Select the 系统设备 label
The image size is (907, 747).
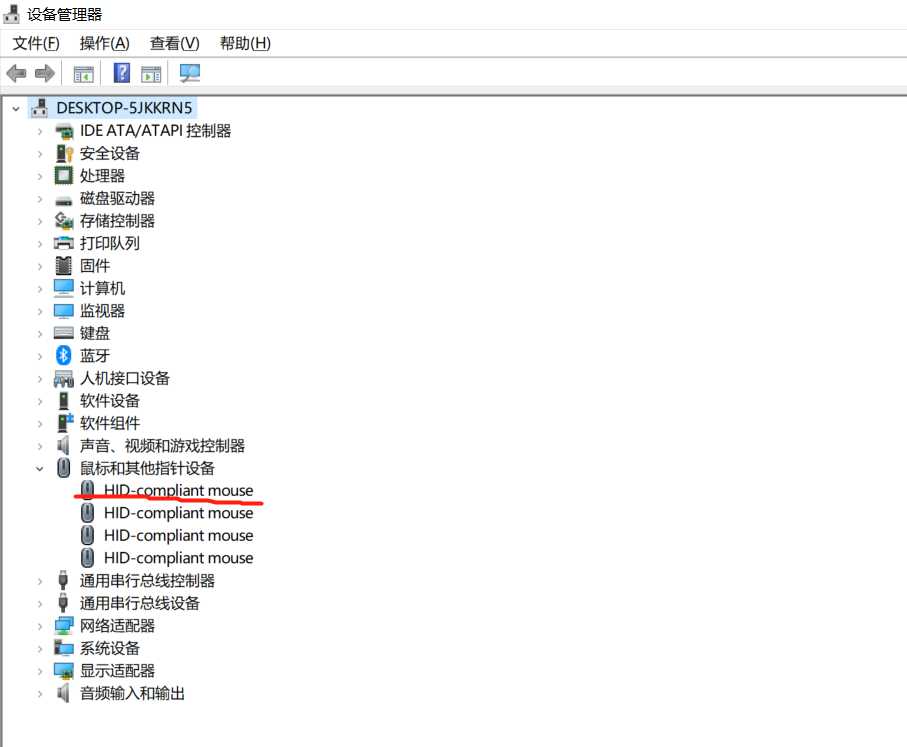coord(109,648)
